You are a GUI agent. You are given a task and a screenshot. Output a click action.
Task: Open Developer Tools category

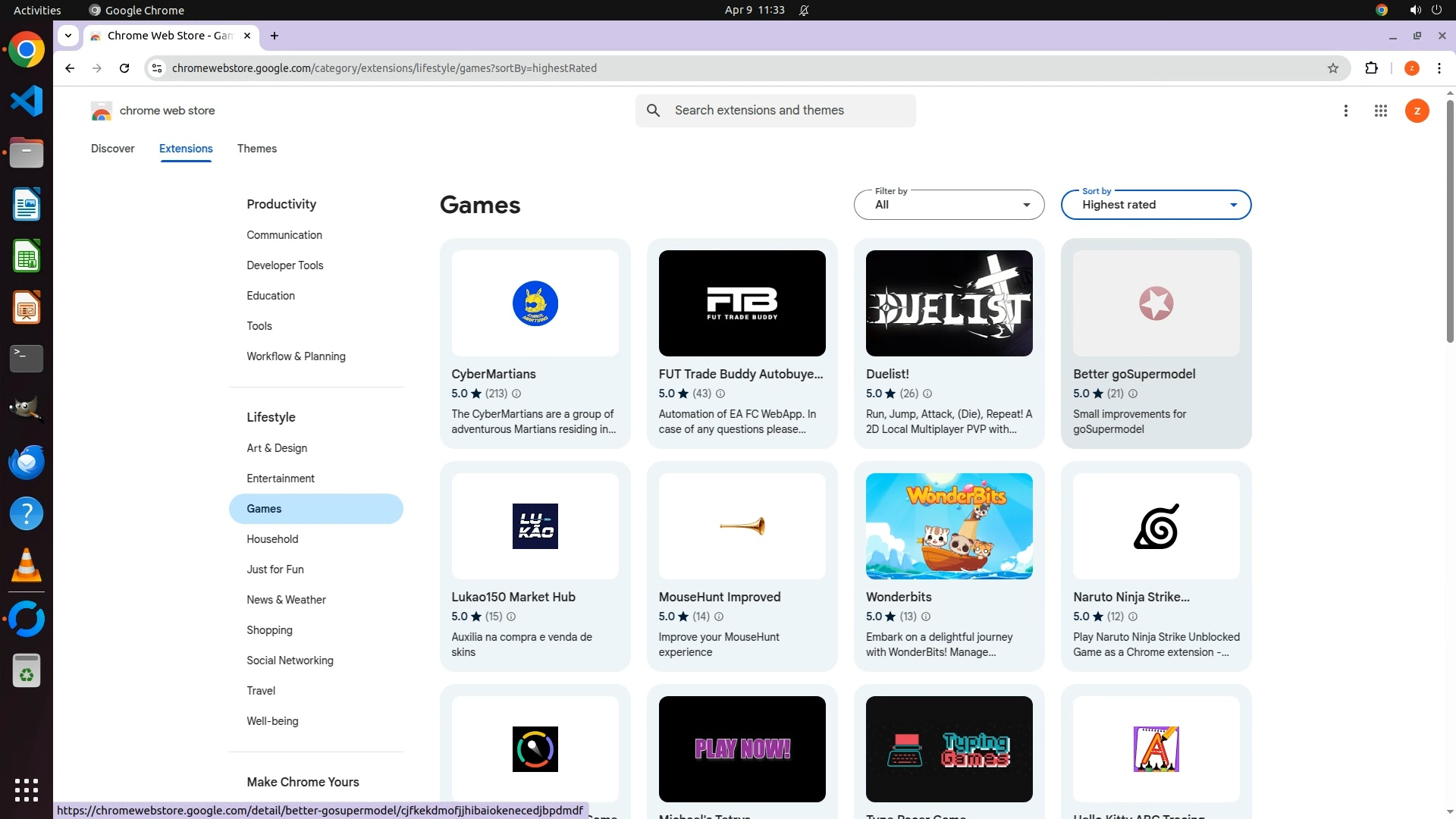284,265
